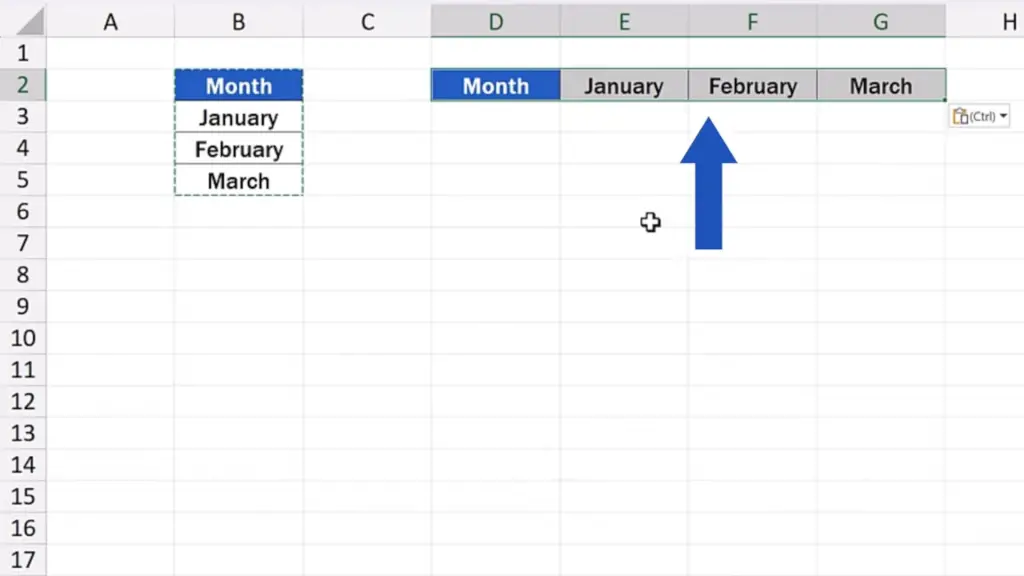The width and height of the screenshot is (1024, 576).
Task: Select column C header
Action: 367,22
